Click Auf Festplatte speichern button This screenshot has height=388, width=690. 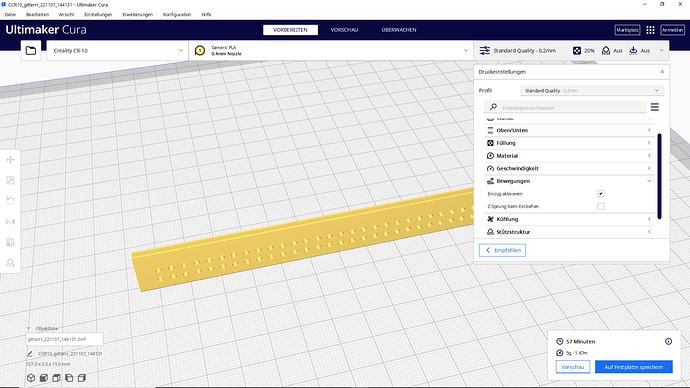coord(634,367)
